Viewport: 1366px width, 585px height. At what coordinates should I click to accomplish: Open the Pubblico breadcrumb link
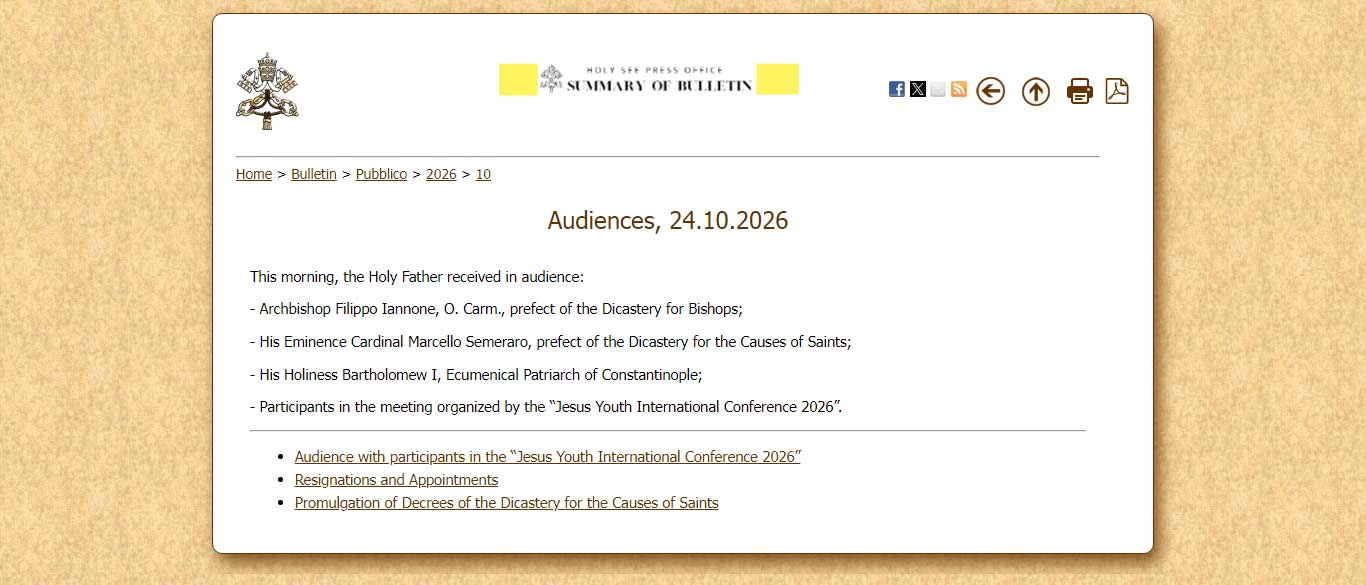[382, 174]
